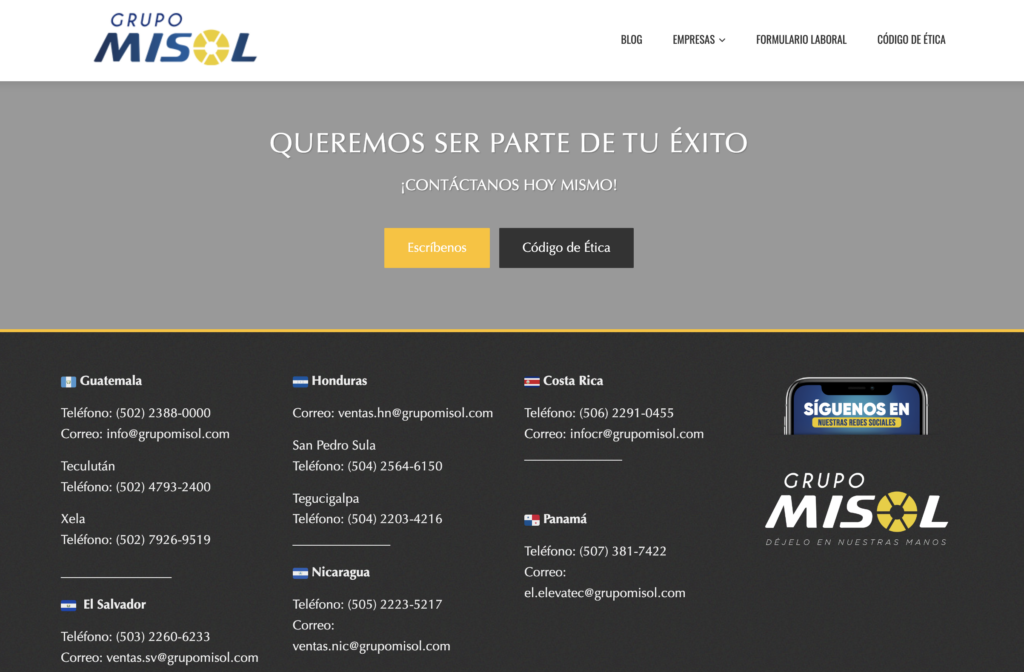Click Guatemala phone (502) 2388-0000
Viewport: 1024px width, 672px height.
(163, 413)
